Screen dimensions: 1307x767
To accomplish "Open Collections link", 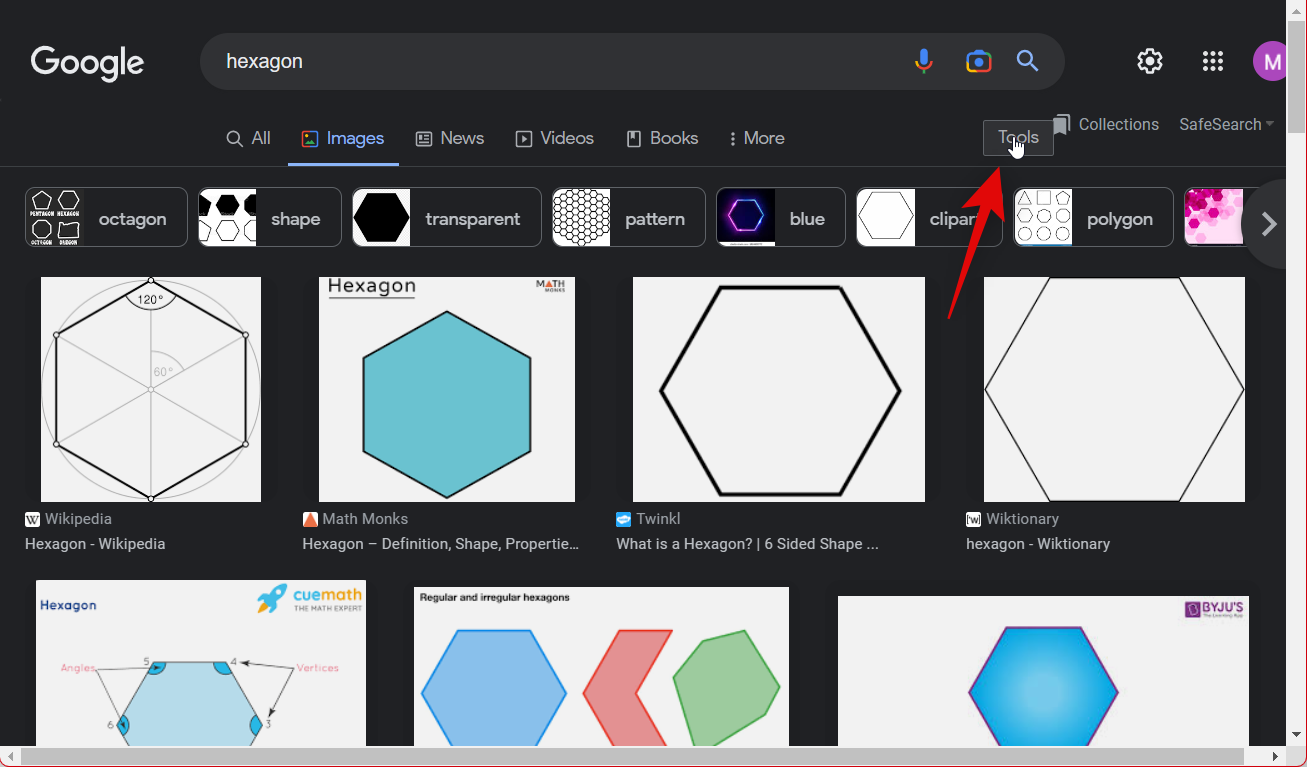I will 1106,124.
